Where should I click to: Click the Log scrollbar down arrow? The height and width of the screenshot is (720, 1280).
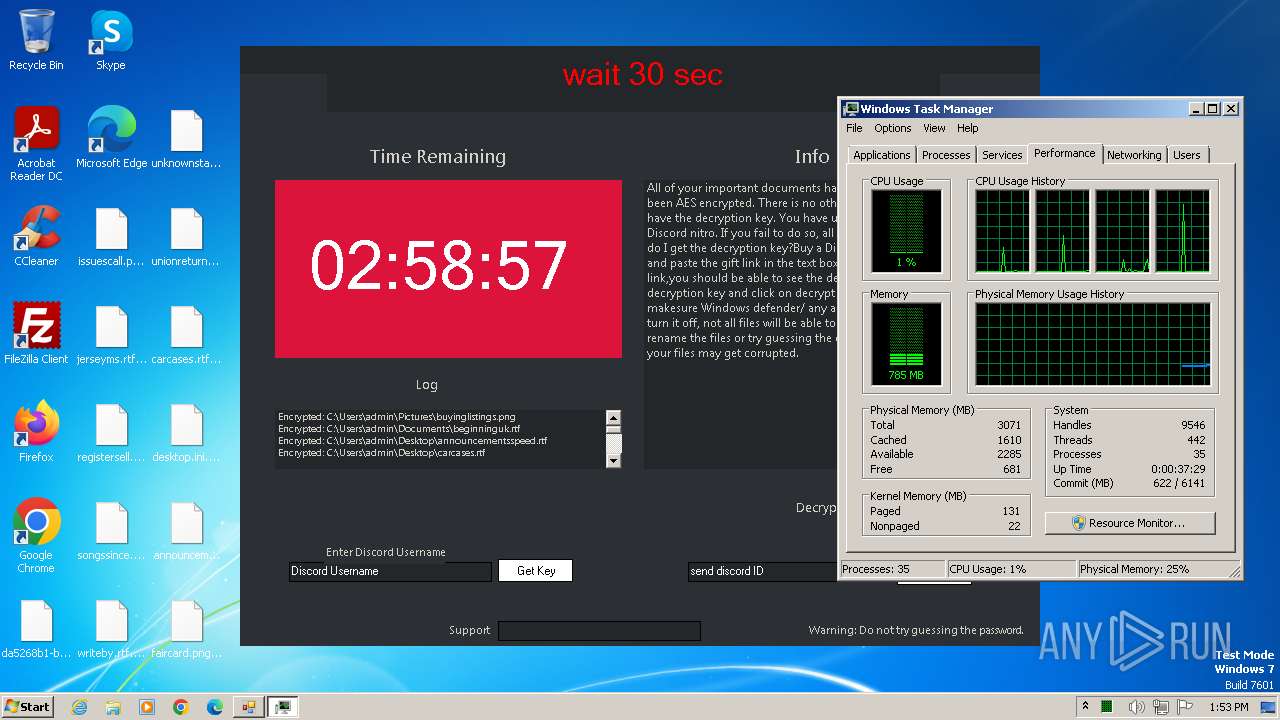pos(614,460)
